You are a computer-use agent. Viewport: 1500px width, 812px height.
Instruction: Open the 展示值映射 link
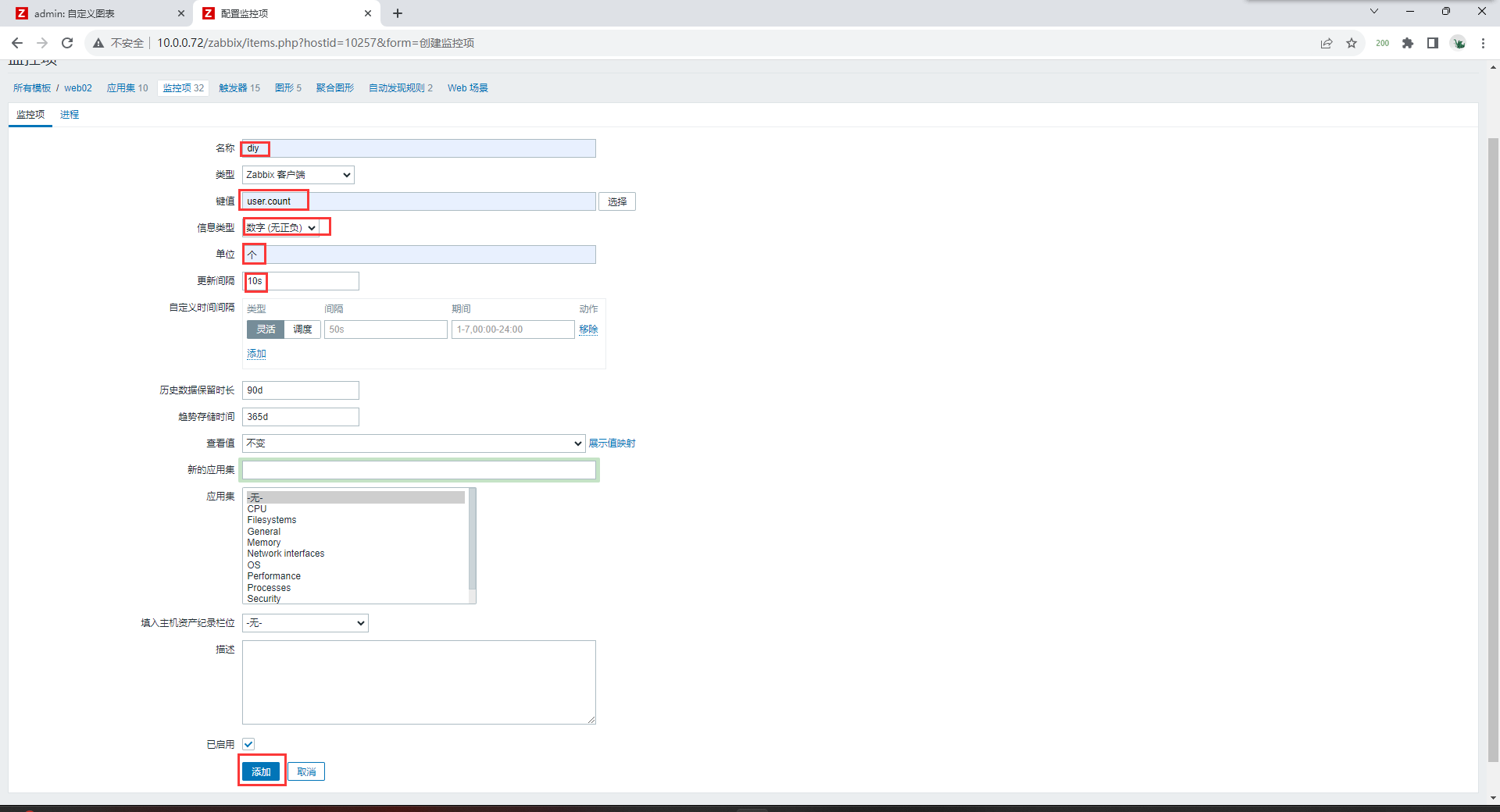click(x=612, y=443)
